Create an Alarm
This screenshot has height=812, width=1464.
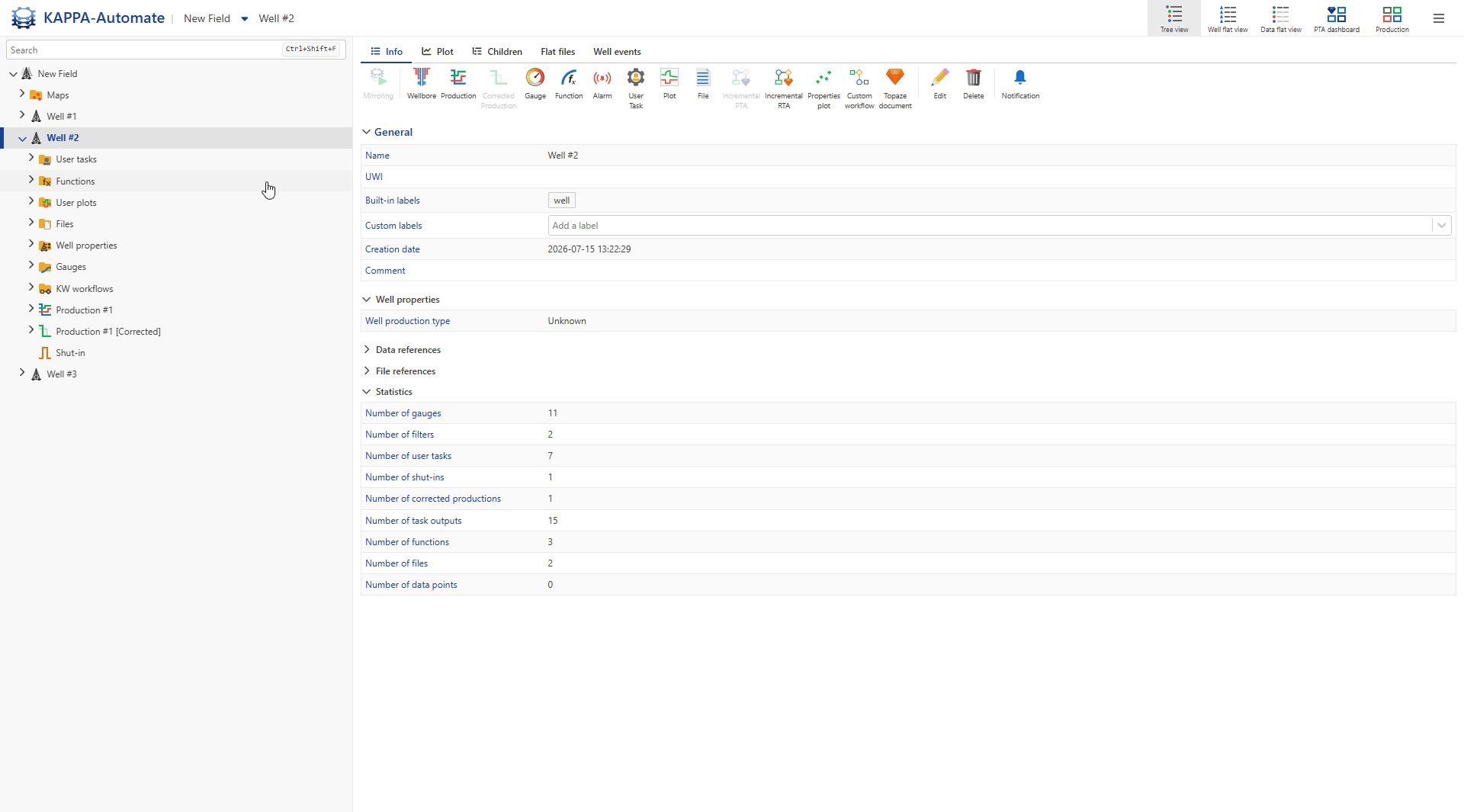(602, 84)
